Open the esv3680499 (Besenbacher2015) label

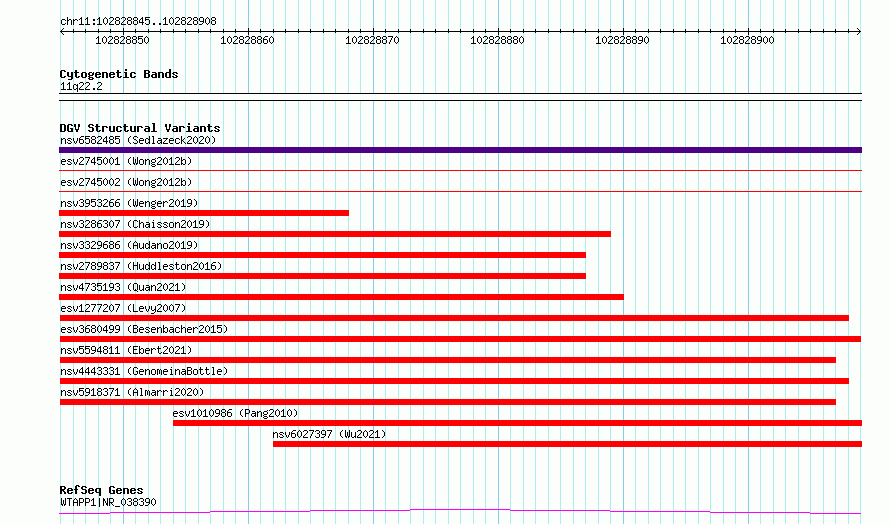(x=144, y=329)
